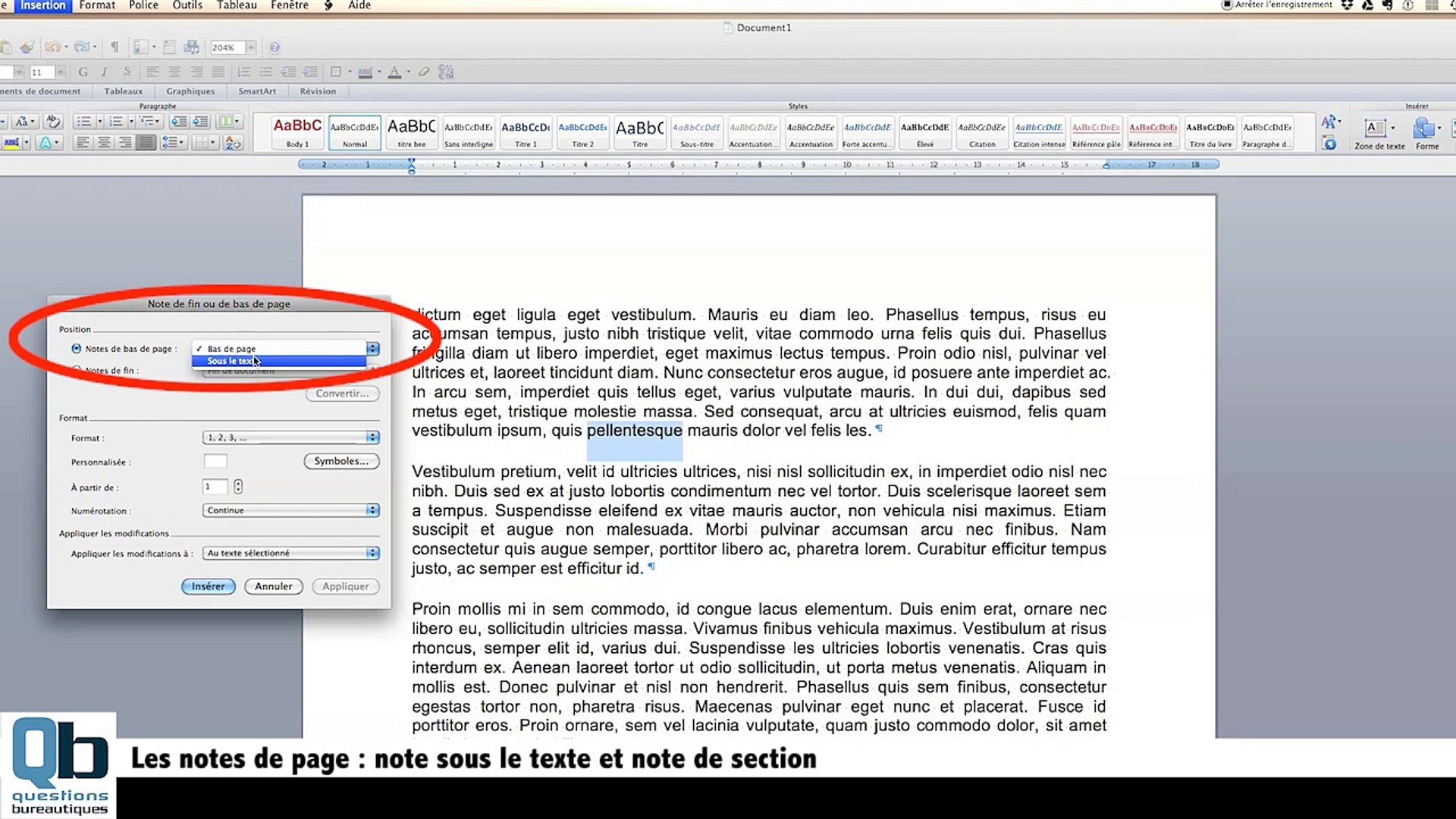Click the justify alignment icon in ribbon
Viewport: 1456px width, 819px height.
pyautogui.click(x=146, y=143)
